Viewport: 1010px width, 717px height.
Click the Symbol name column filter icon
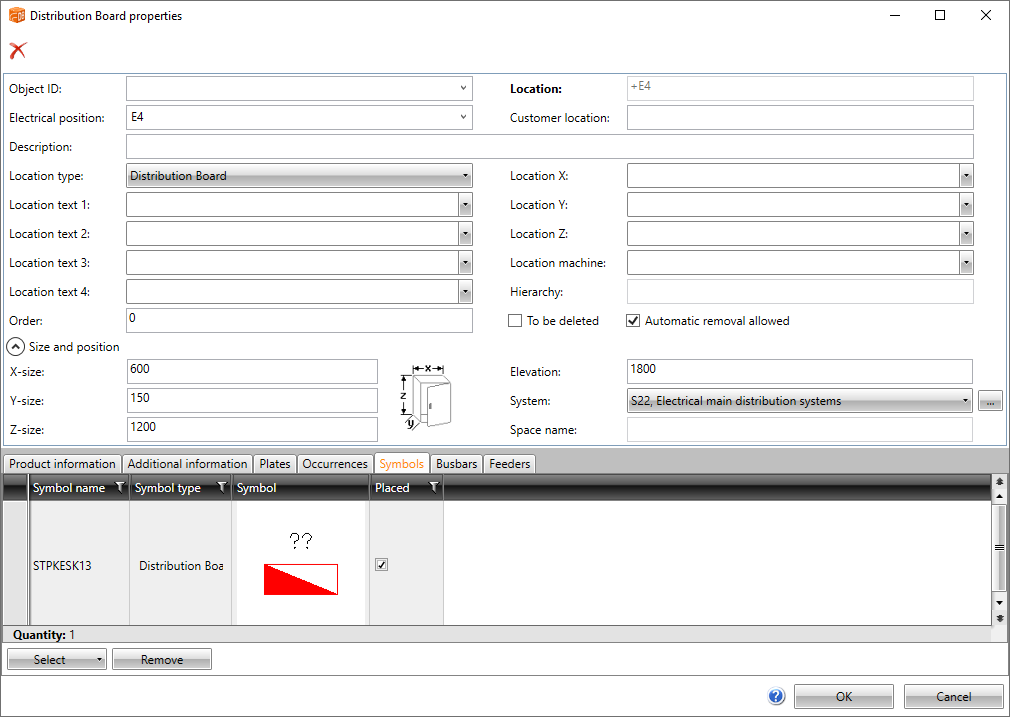(x=120, y=488)
